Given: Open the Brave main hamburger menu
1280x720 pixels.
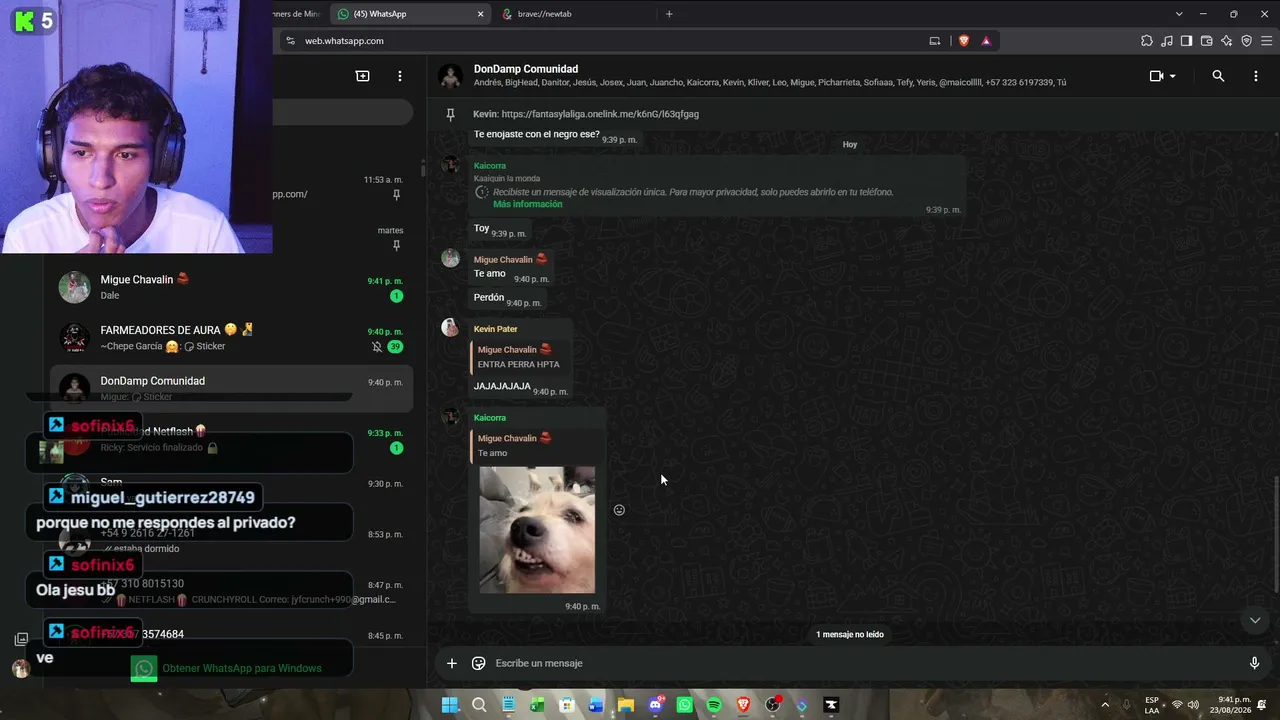Looking at the screenshot, I should (1267, 41).
